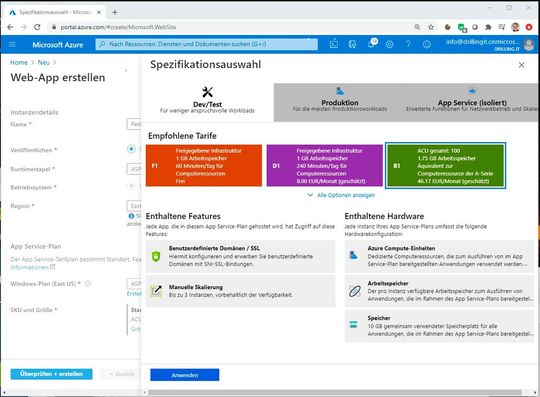Open a new browser tab
The height and width of the screenshot is (397, 540).
[115, 12]
